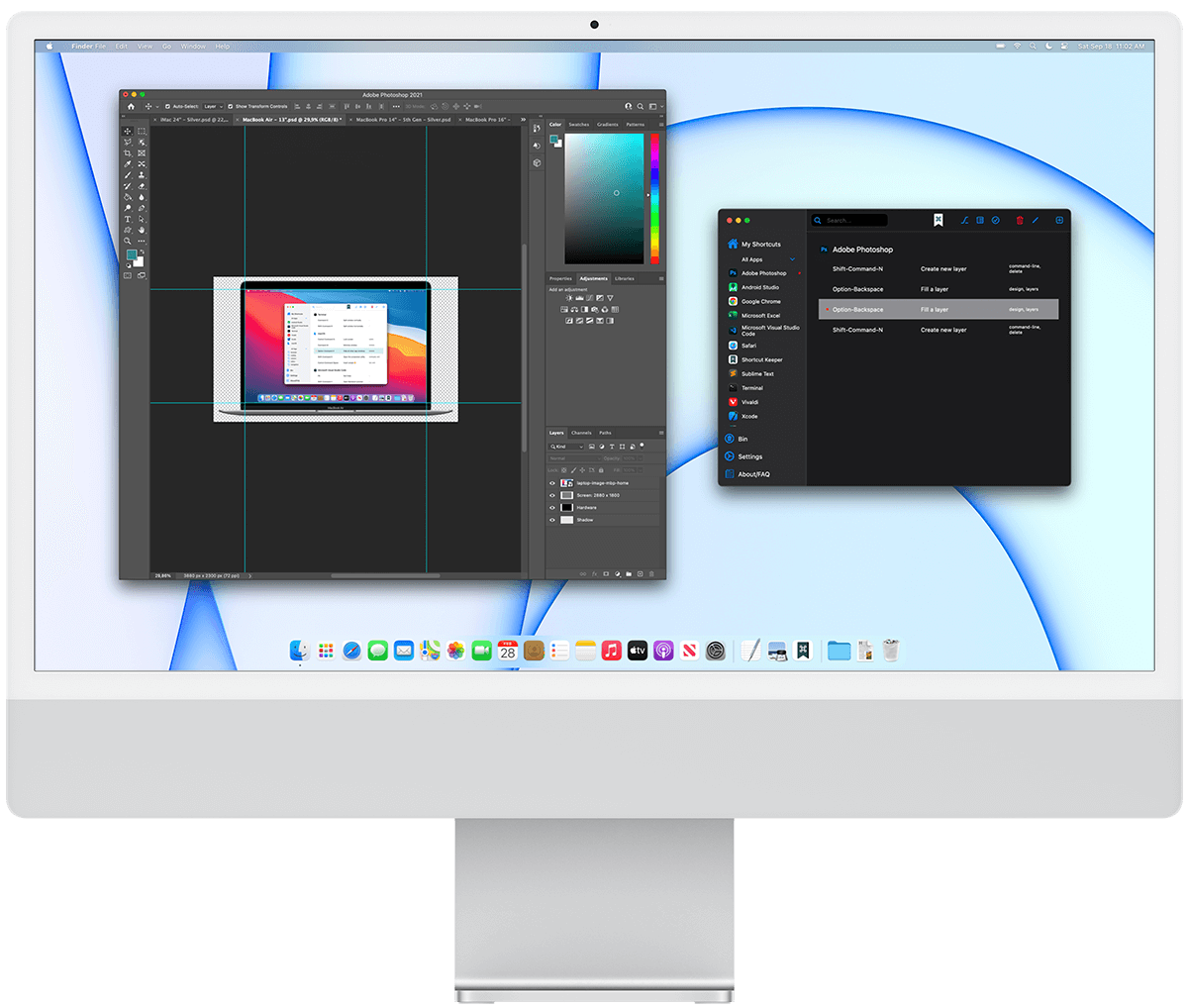The height and width of the screenshot is (1008, 1188).
Task: Select the Hand tool
Action: (142, 230)
